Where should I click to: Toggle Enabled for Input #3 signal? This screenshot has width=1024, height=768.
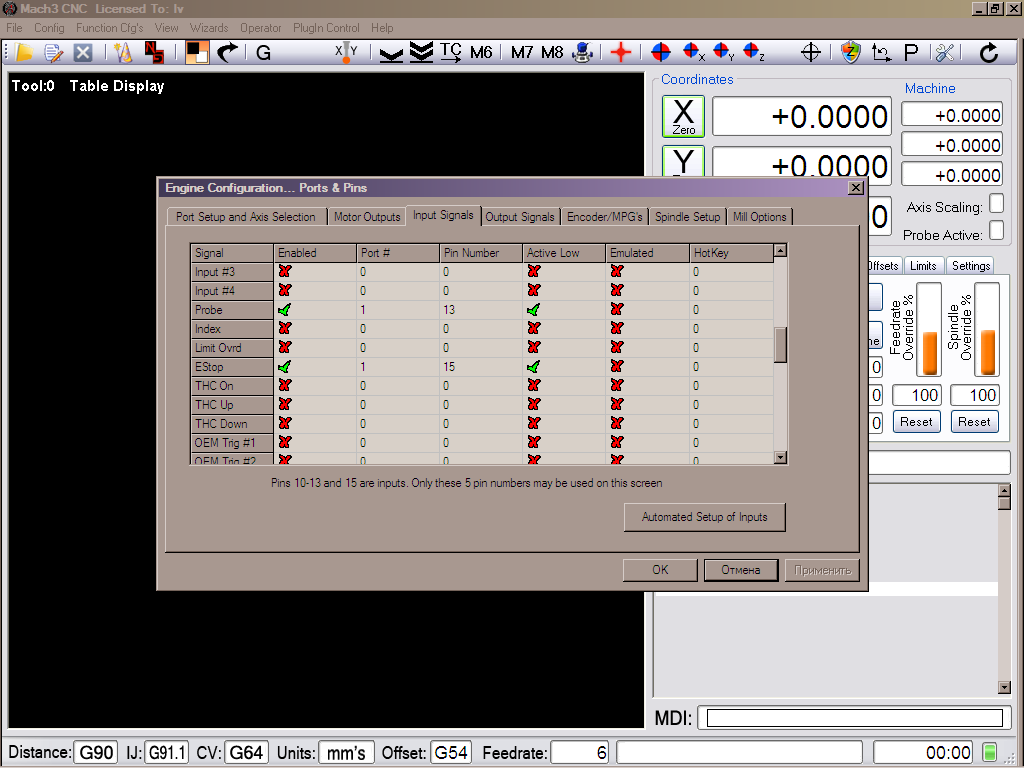pos(285,271)
